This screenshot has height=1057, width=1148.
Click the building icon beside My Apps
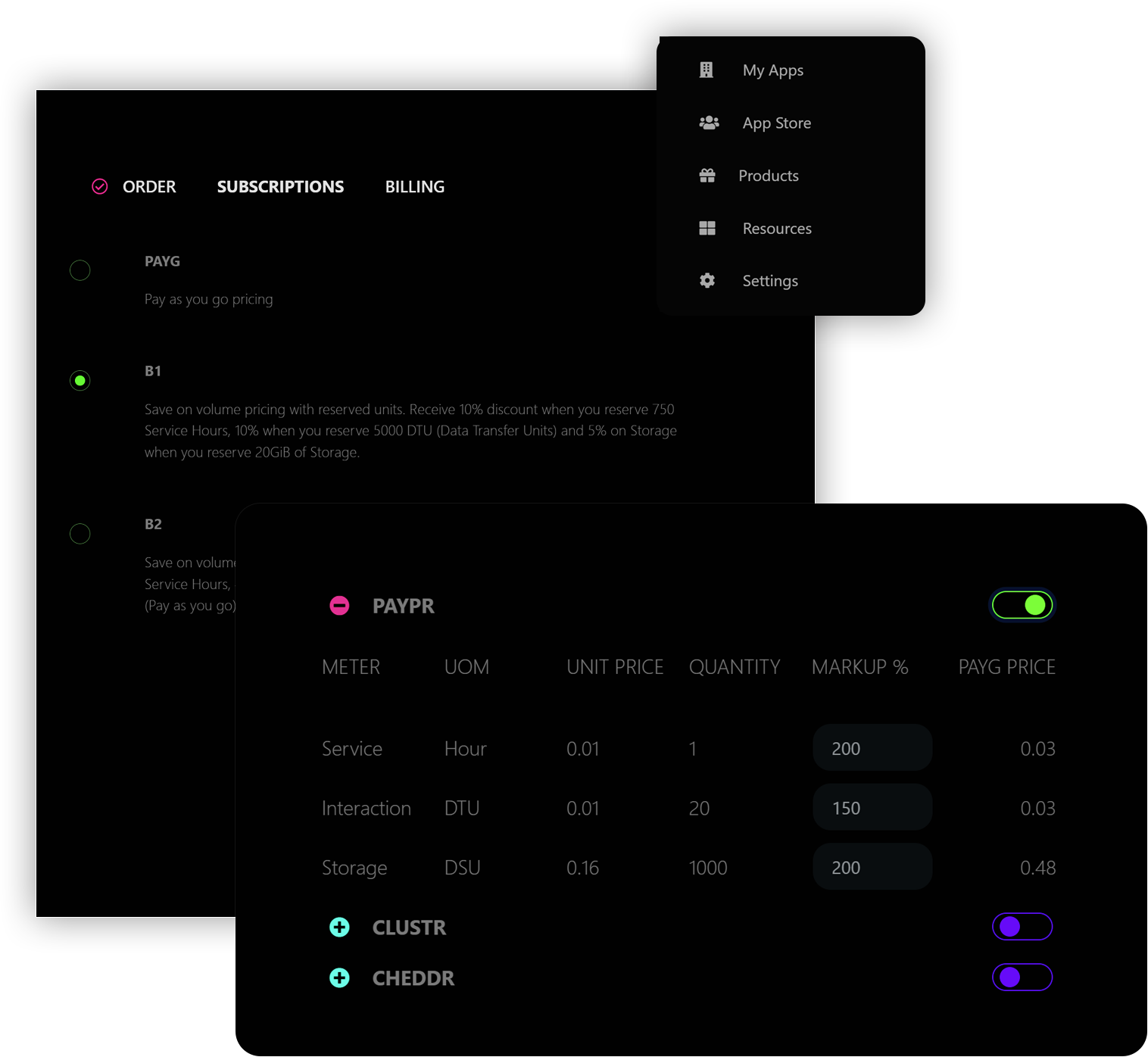[706, 70]
